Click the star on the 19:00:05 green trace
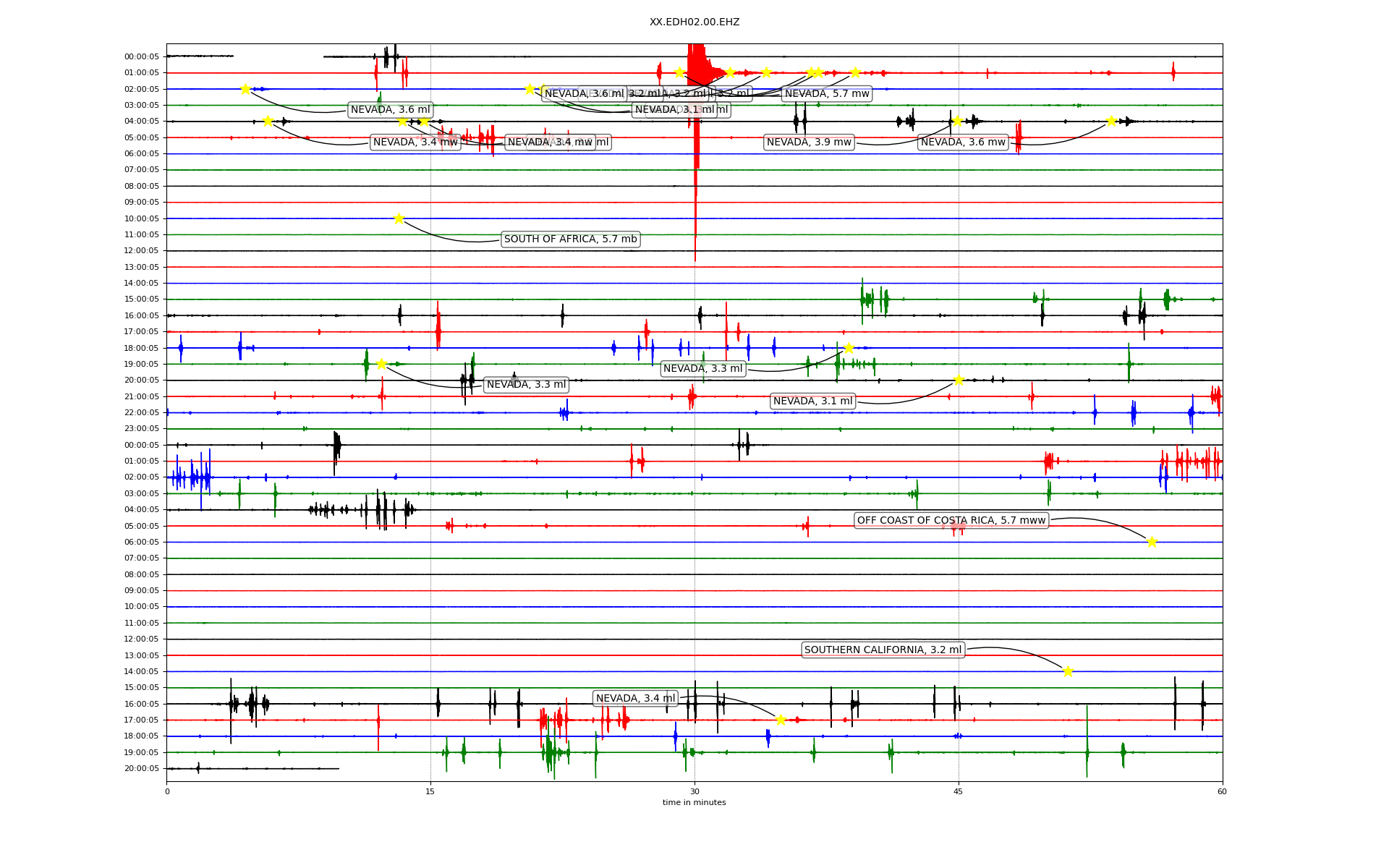Screen dimensions: 1389x868 pos(381,364)
